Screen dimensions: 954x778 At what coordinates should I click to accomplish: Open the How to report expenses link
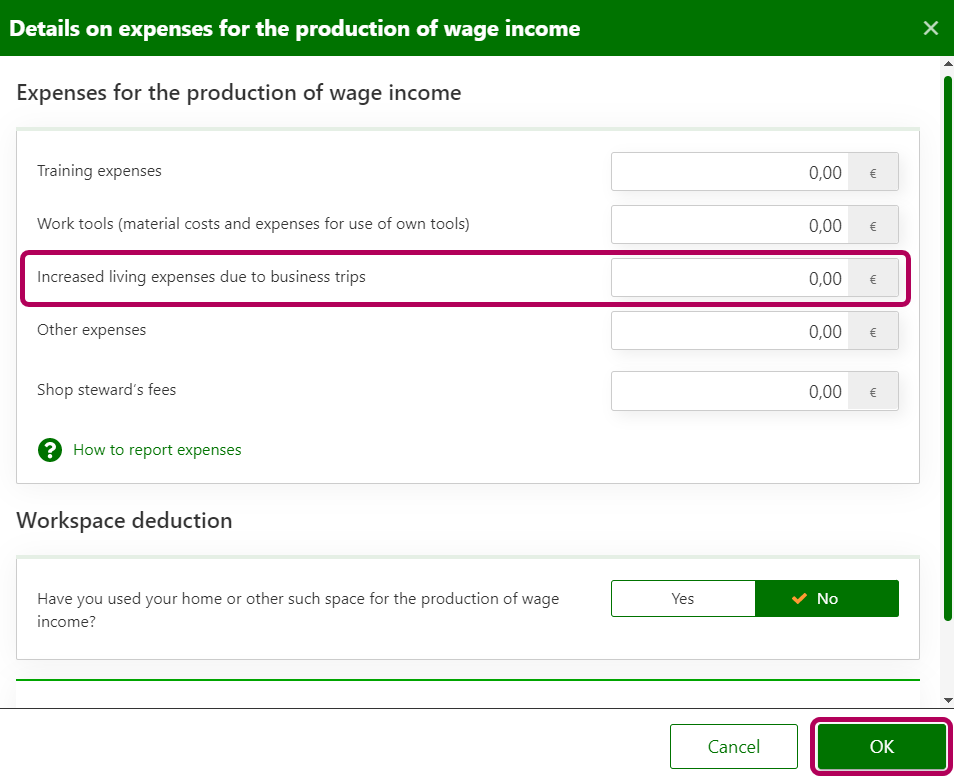pyautogui.click(x=157, y=450)
